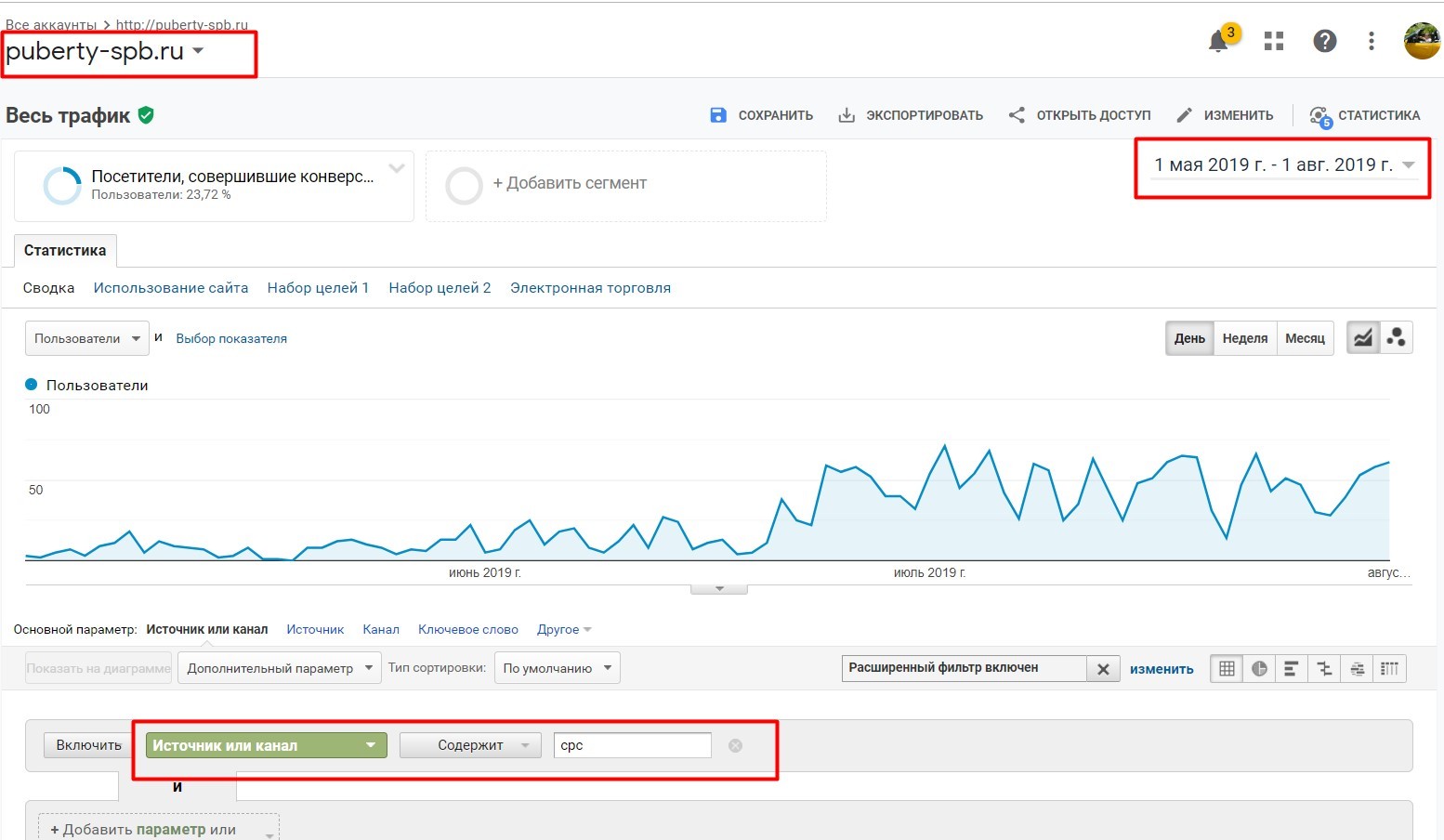Select Источник primary dimension
The height and width of the screenshot is (840, 1444).
[315, 629]
